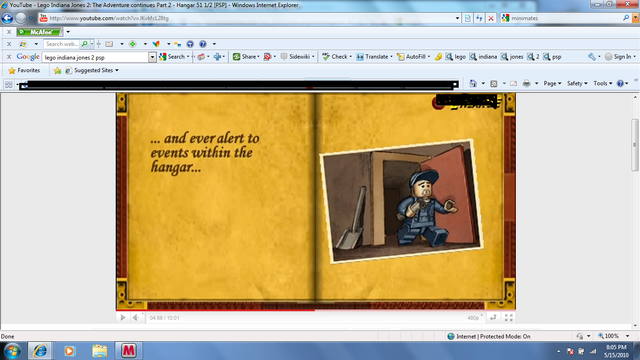Click the Google Share button
The height and width of the screenshot is (360, 640).
[245, 57]
